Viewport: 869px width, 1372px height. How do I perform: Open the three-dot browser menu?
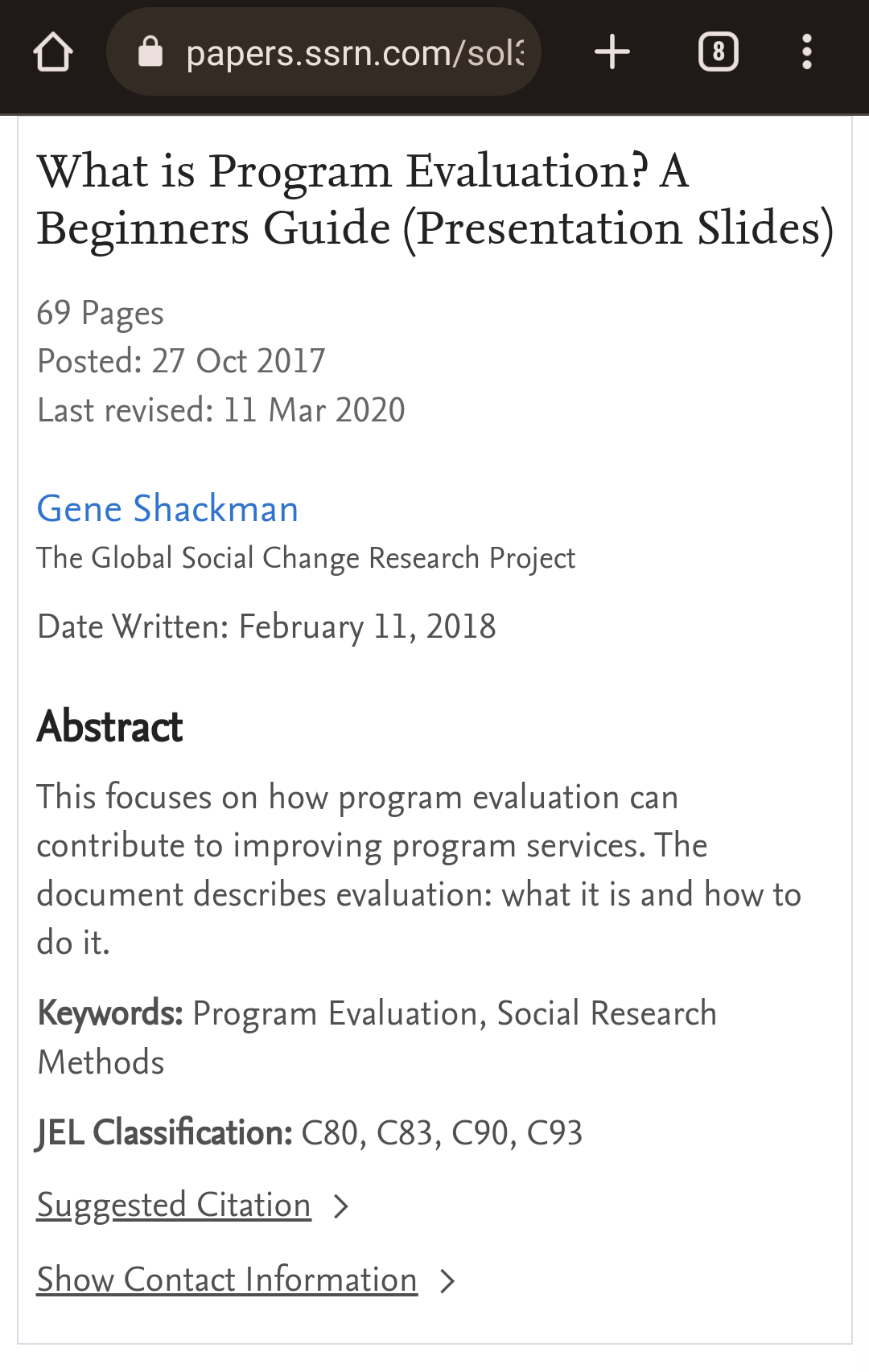tap(807, 52)
